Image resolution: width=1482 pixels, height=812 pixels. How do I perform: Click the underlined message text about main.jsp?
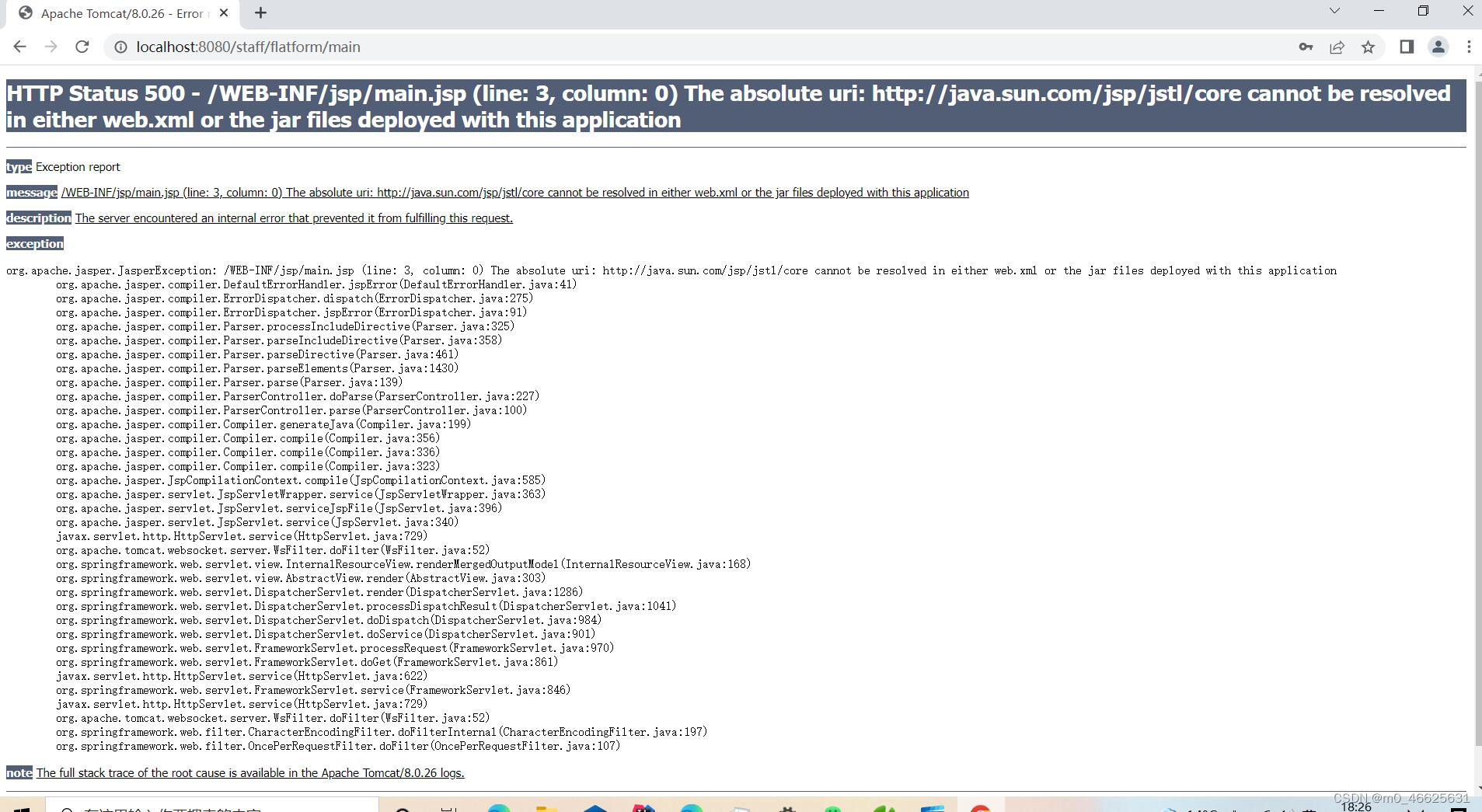click(x=515, y=193)
